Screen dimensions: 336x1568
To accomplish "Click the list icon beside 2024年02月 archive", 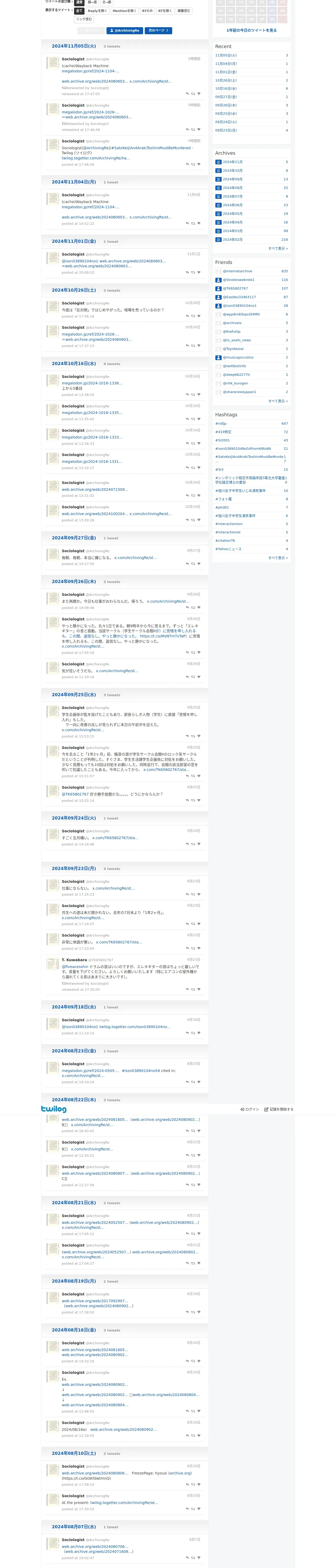I will (218, 240).
